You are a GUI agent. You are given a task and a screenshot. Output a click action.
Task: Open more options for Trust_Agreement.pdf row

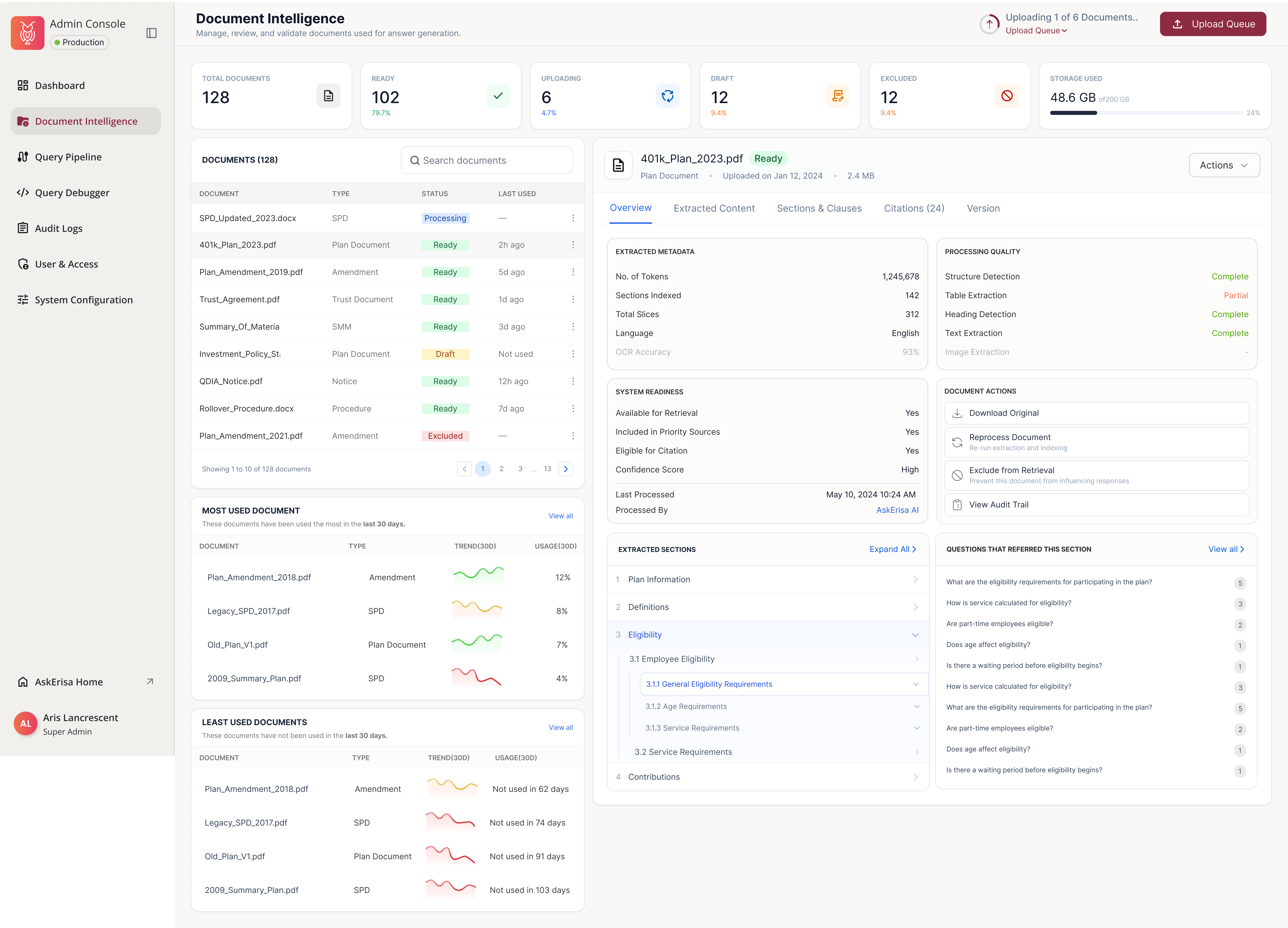pyautogui.click(x=572, y=300)
